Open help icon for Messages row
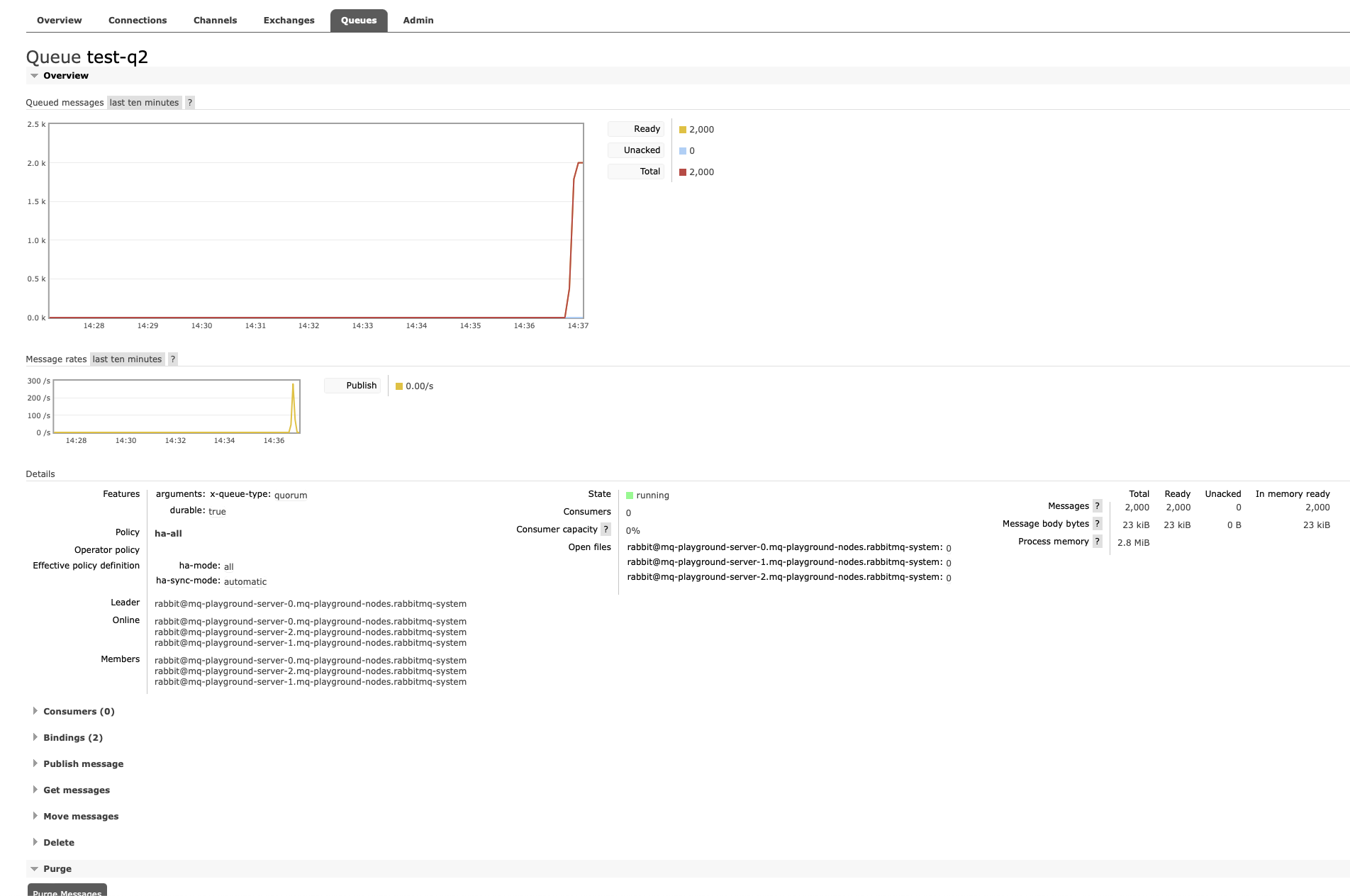Screen dimensions: 1350x896 pos(1097,506)
